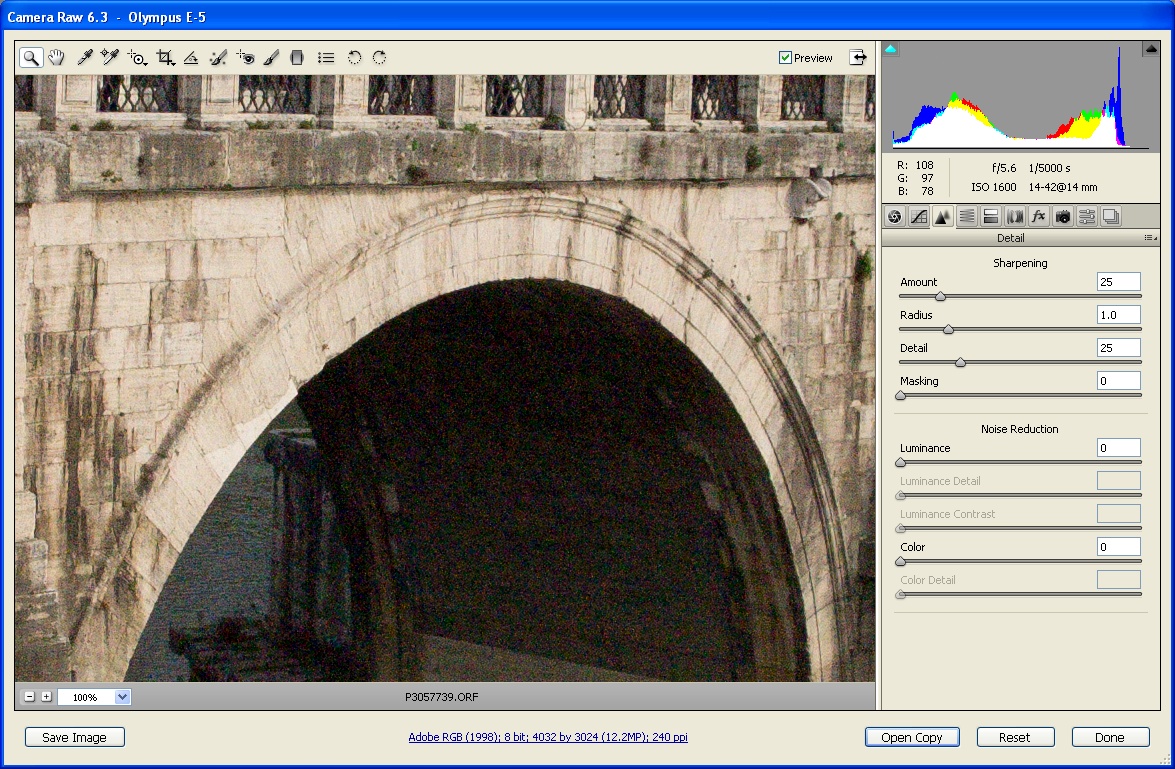Select the Graduated Filter tool
The width and height of the screenshot is (1175, 769).
click(x=297, y=58)
